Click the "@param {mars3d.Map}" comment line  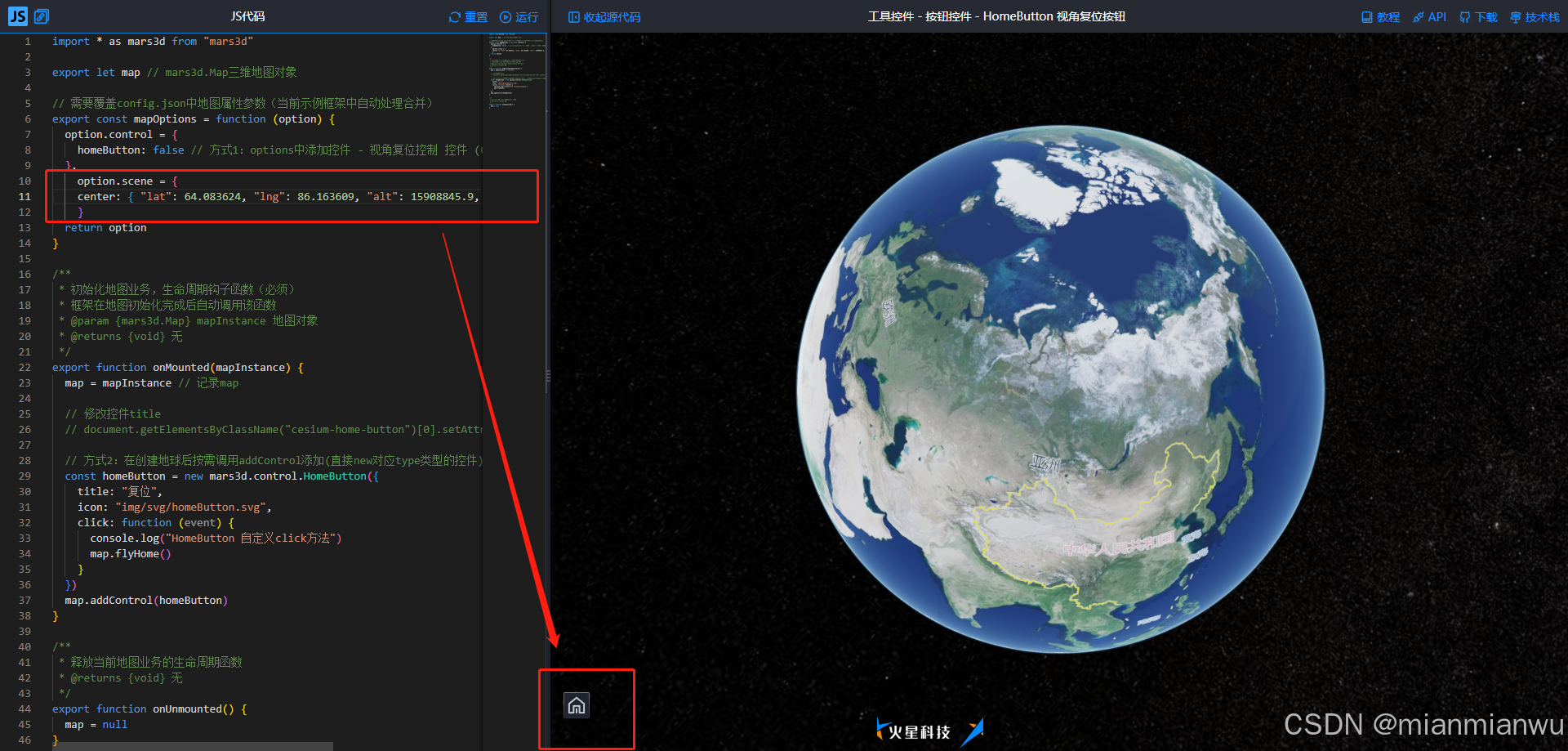pyautogui.click(x=189, y=320)
